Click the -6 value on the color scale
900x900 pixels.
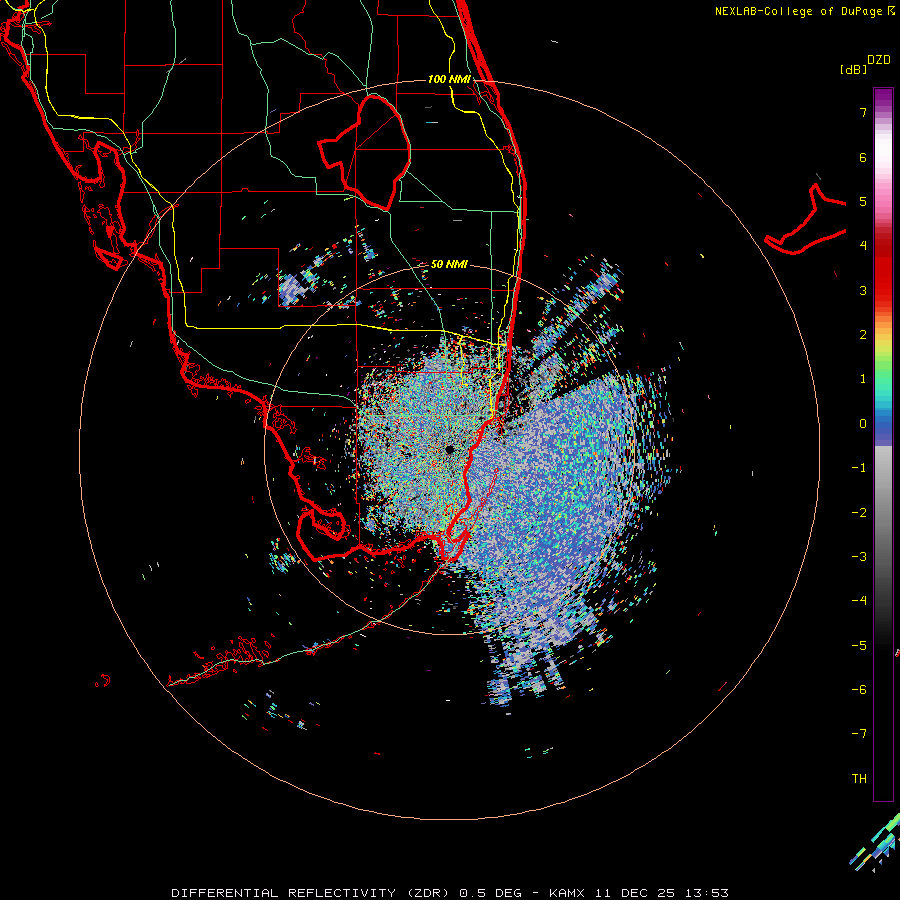tap(859, 690)
